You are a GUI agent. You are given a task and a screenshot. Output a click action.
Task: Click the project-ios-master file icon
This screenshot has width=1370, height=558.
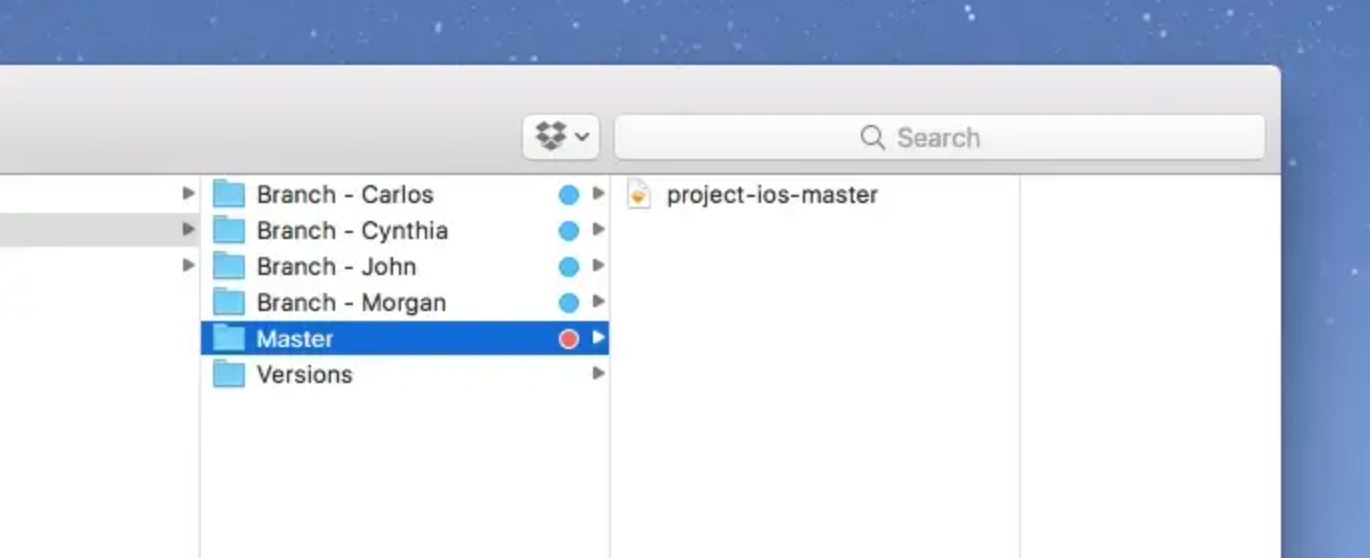tap(638, 194)
